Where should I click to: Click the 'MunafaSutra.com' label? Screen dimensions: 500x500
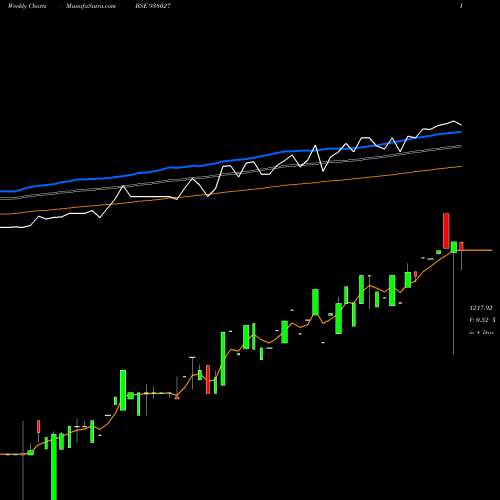coord(91,6)
